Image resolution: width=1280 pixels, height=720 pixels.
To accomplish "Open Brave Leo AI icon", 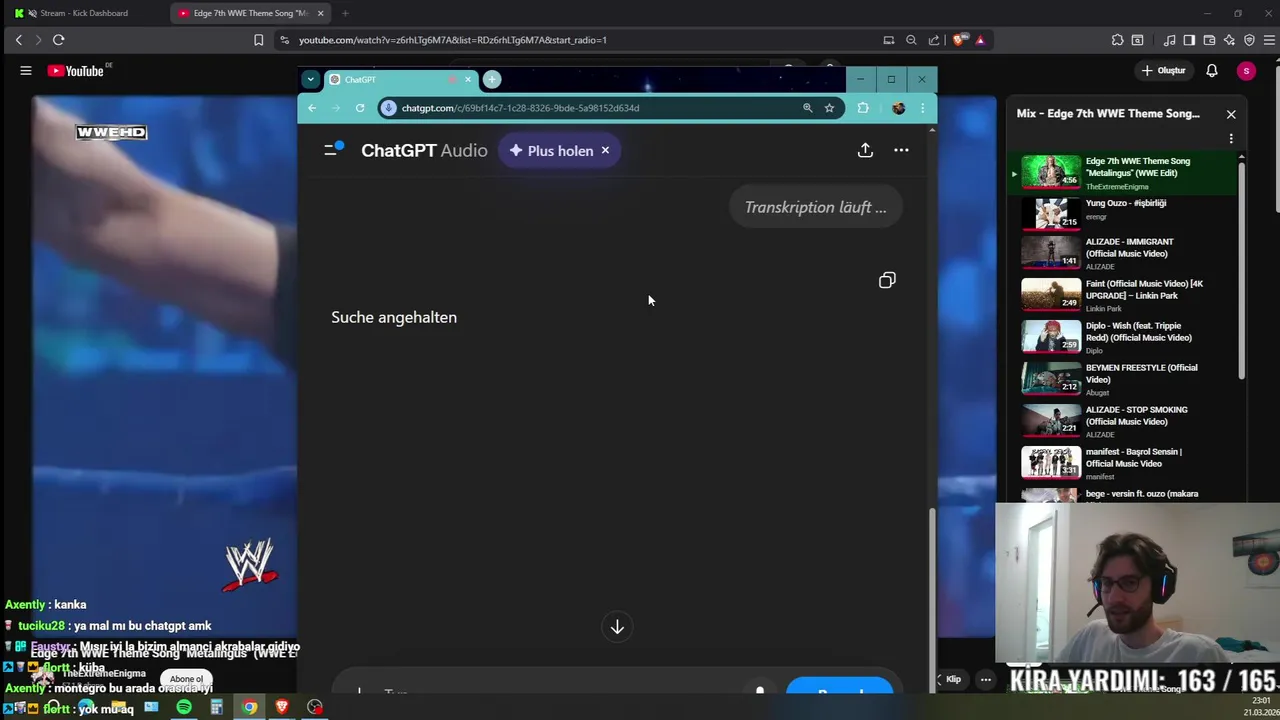I will [x=1229, y=40].
